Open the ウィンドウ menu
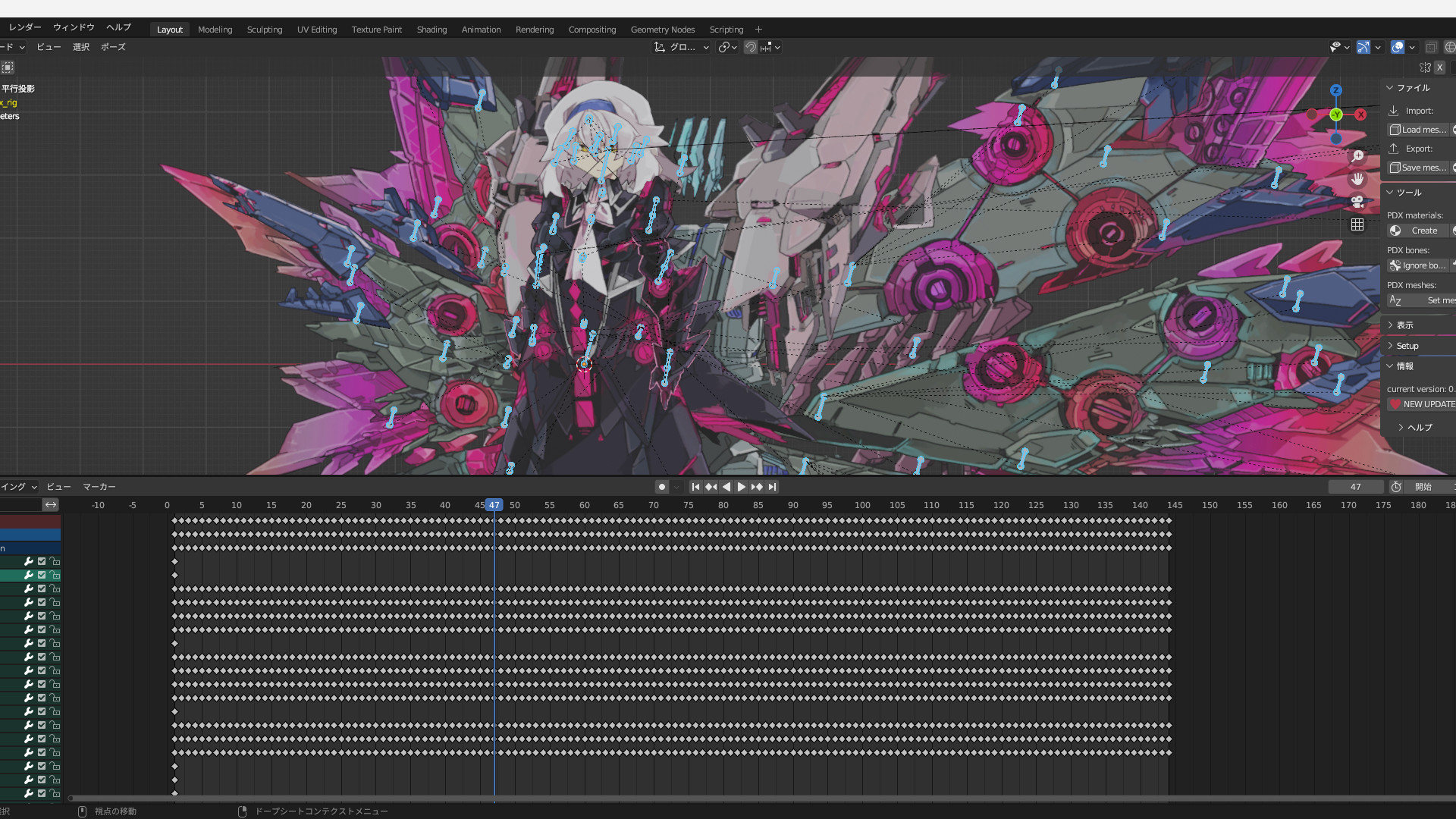Screen dimensions: 1456x819 coord(74,27)
